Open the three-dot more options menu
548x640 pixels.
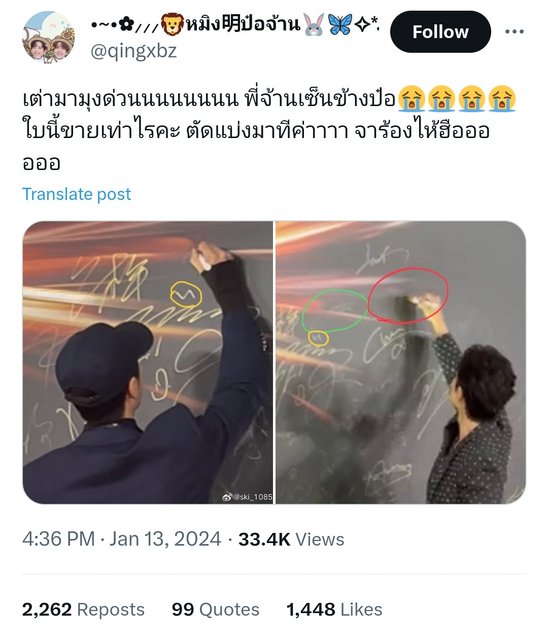pos(514,31)
